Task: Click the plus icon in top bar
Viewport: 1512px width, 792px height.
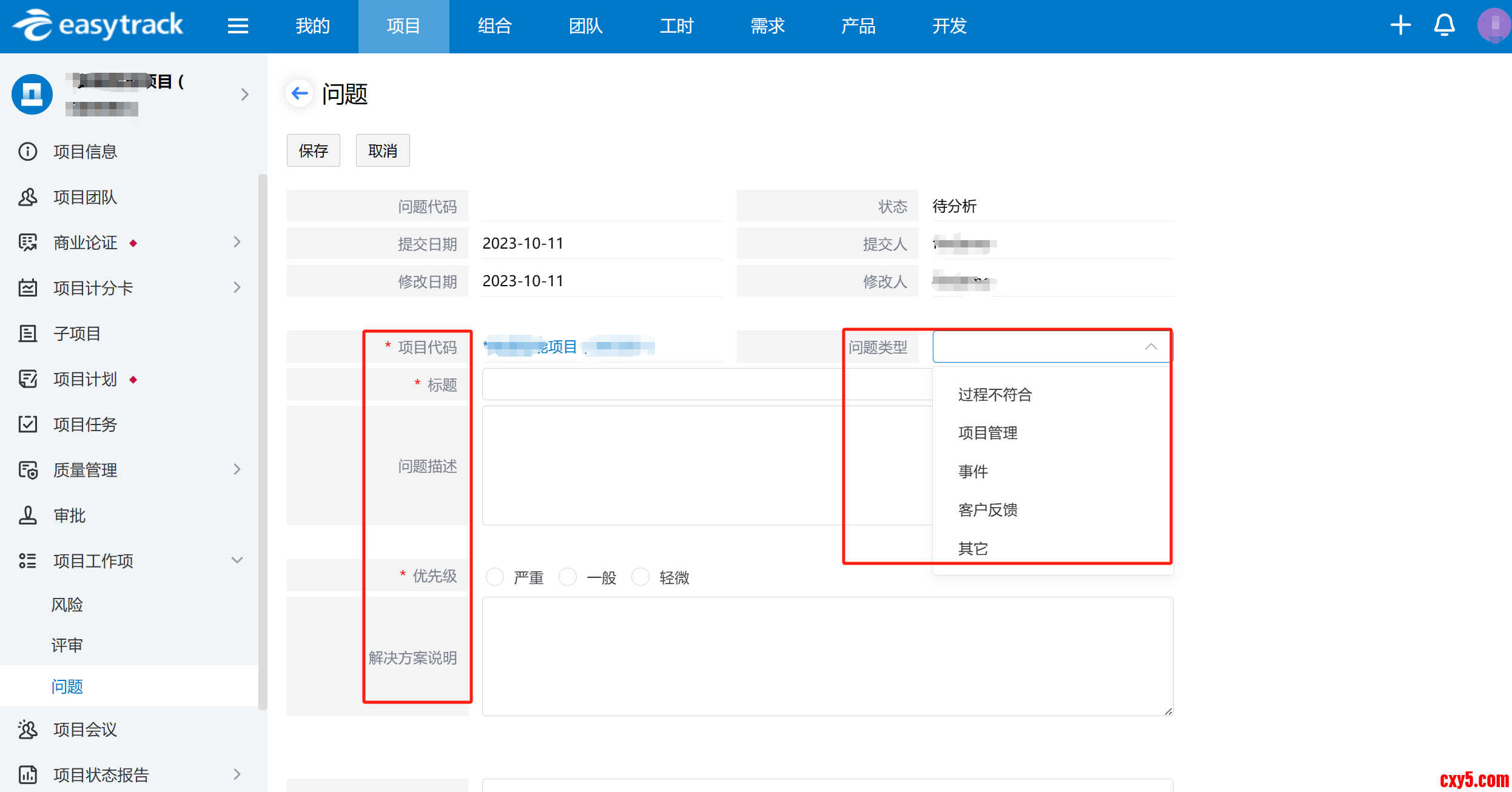Action: 1400,25
